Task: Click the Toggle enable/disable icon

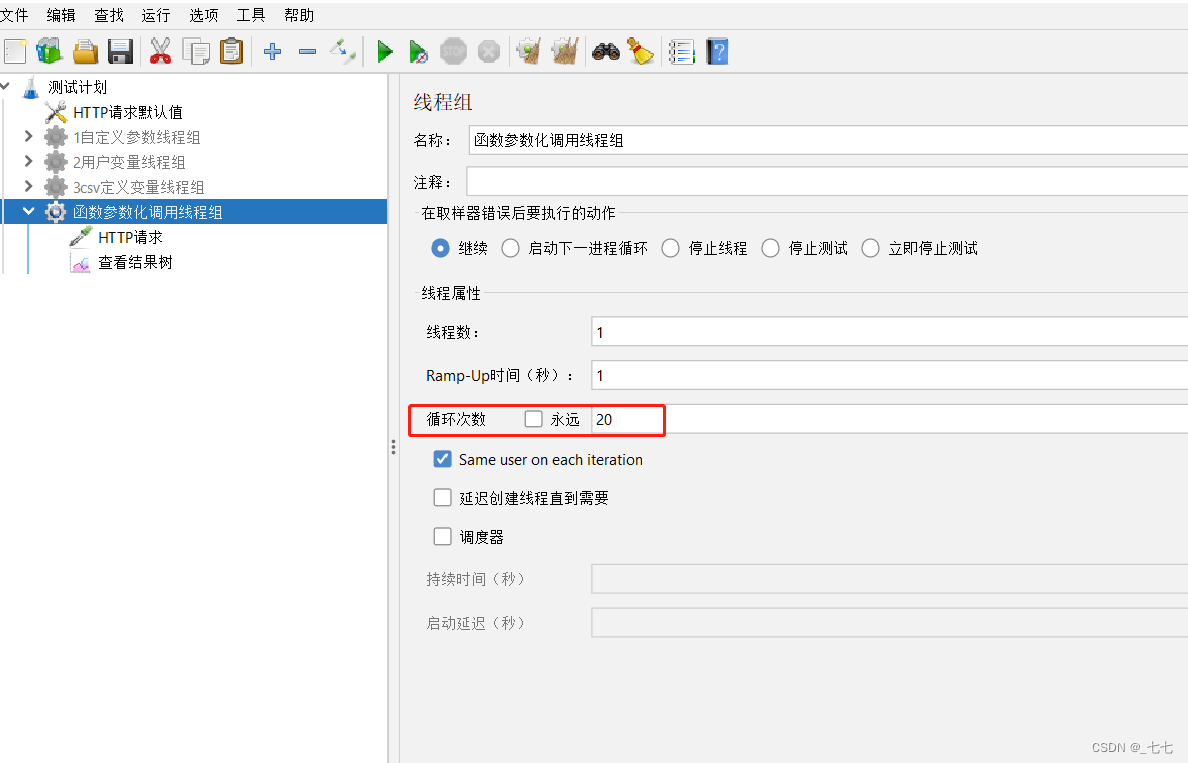Action: click(x=342, y=52)
